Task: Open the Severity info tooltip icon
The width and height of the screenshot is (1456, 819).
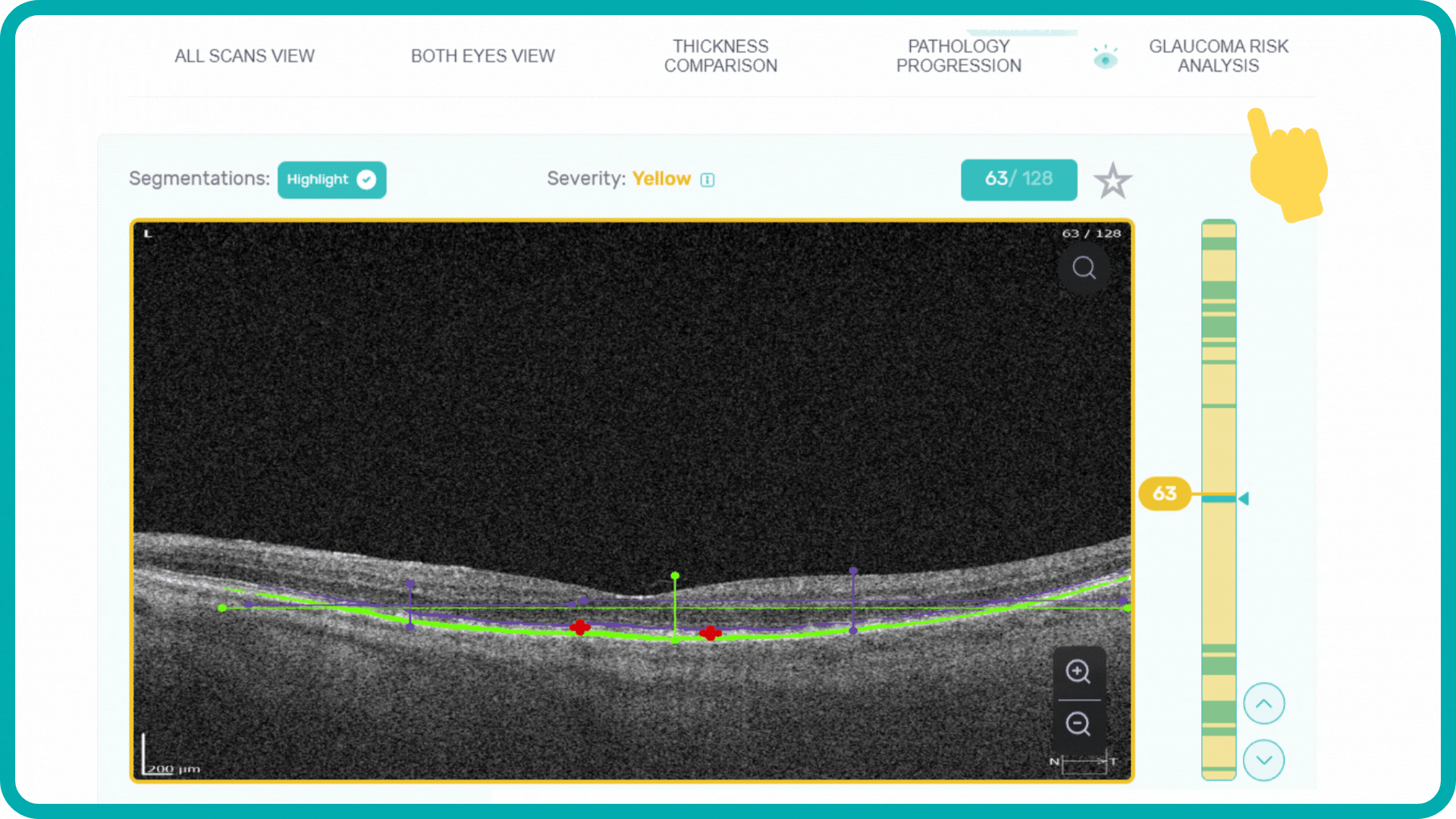Action: tap(708, 180)
